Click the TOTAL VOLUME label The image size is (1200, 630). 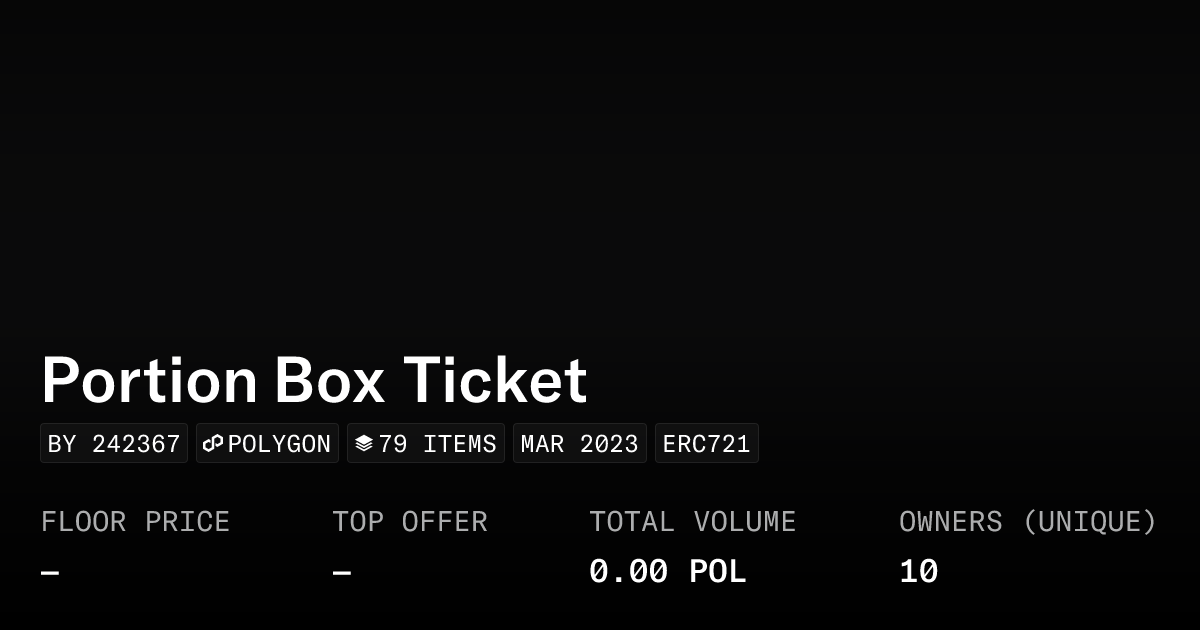[692, 522]
